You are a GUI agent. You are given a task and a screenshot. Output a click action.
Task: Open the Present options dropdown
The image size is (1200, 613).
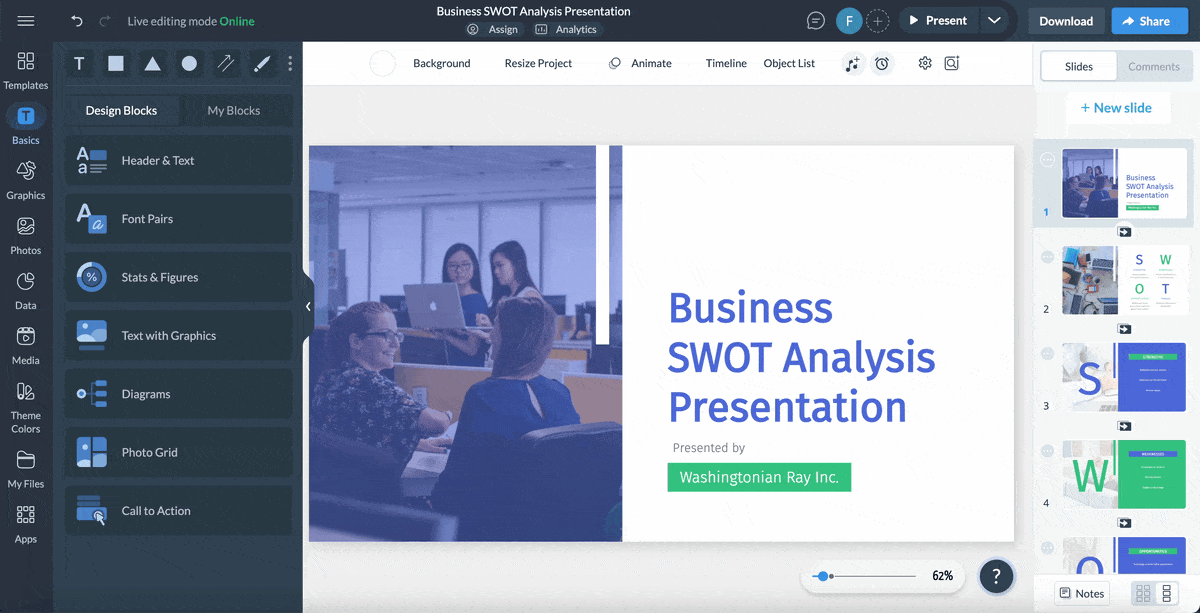[993, 20]
